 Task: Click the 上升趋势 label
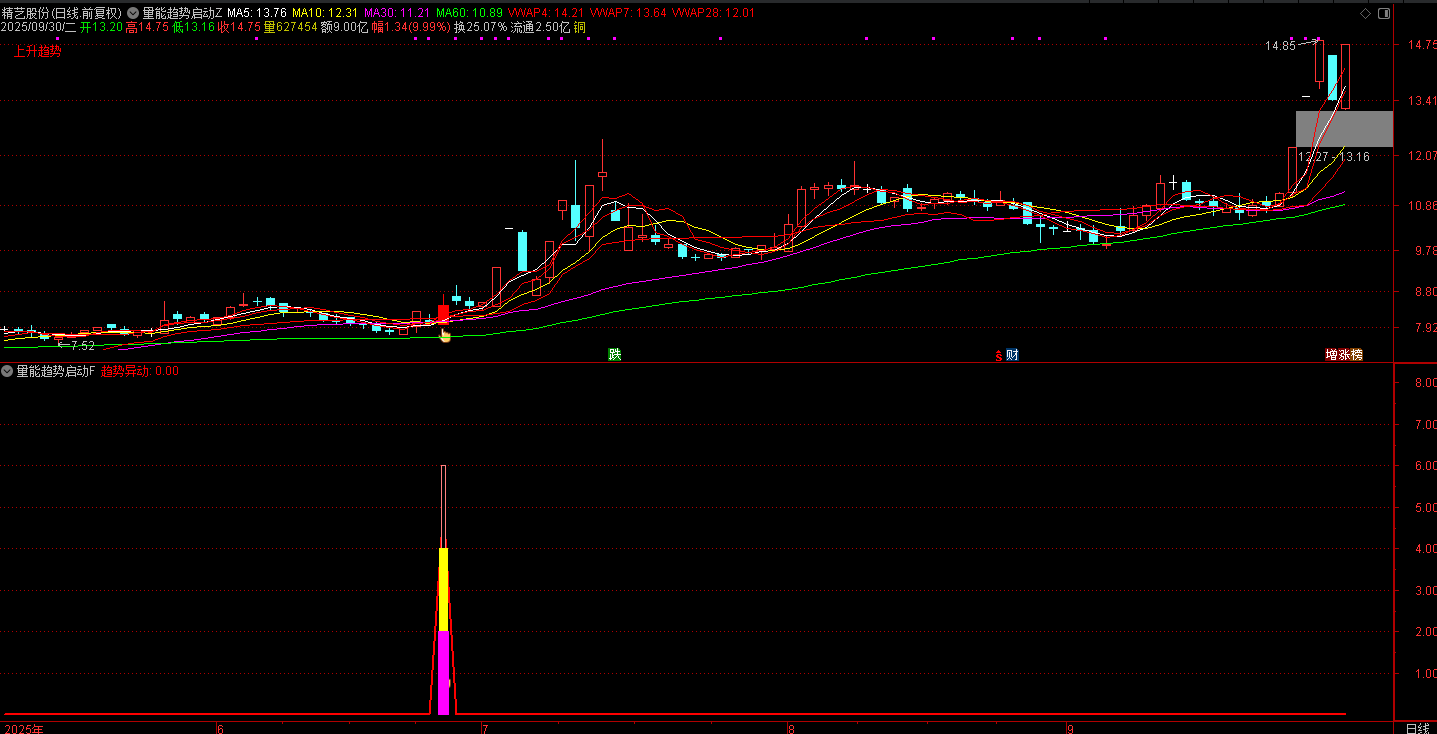pyautogui.click(x=37, y=51)
